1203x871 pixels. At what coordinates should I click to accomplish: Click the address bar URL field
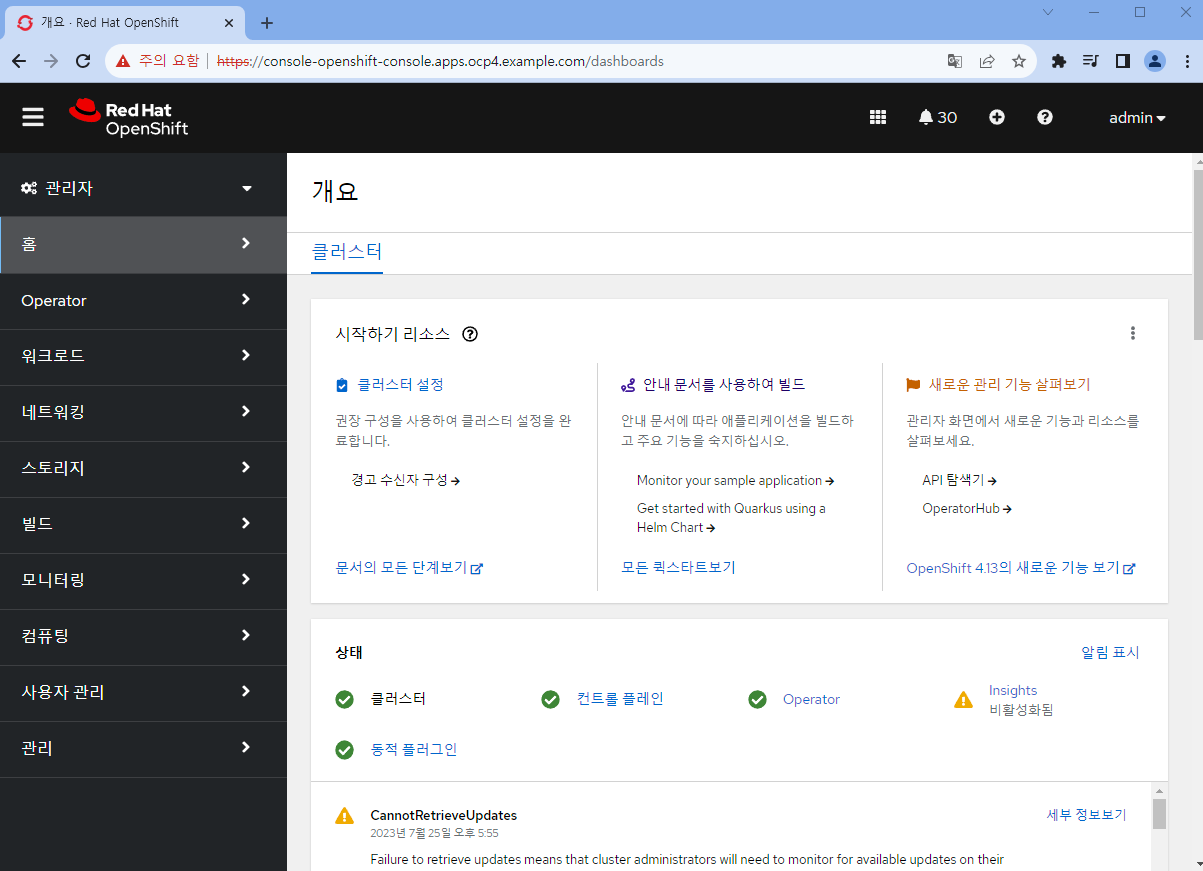point(571,61)
